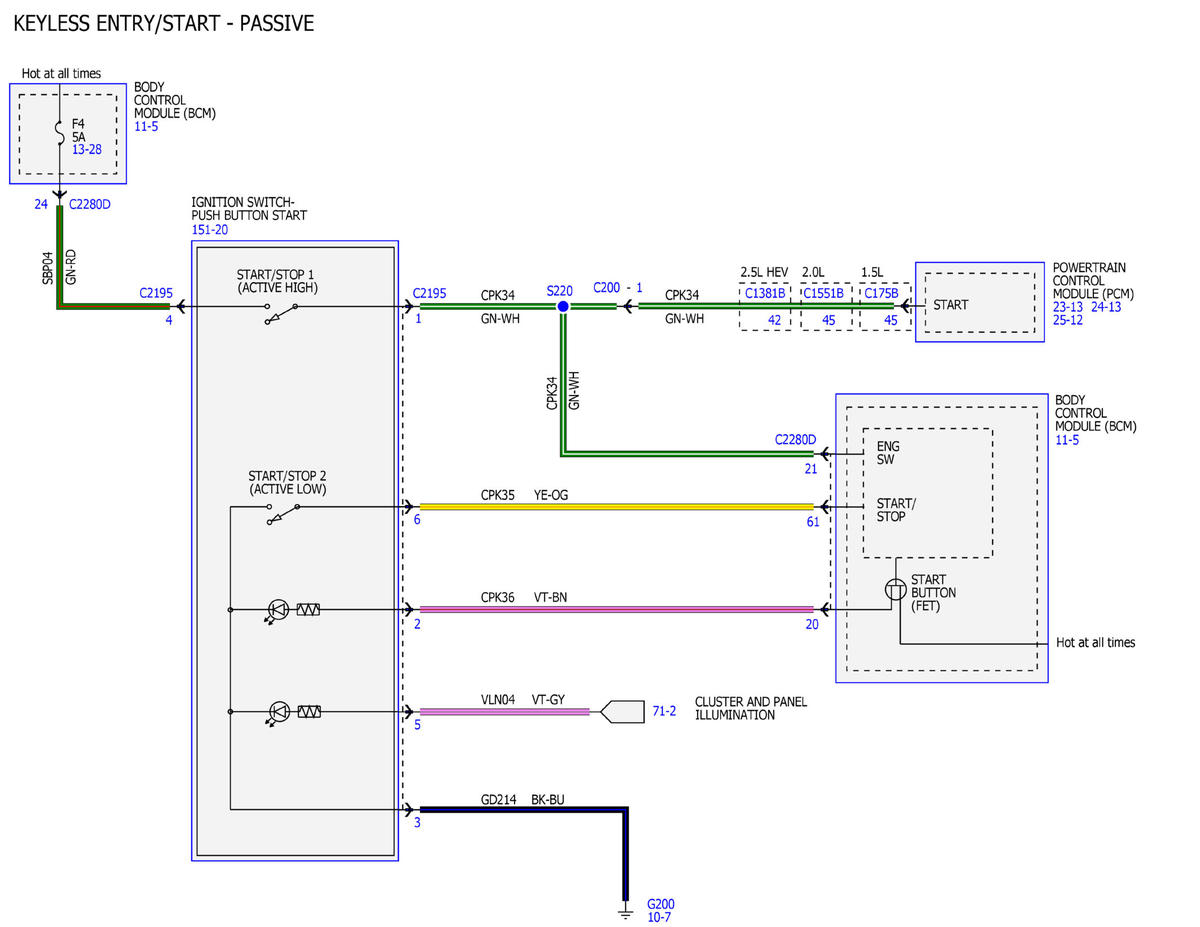The height and width of the screenshot is (927, 1200).
Task: Select the S220 splice dot
Action: 563,307
